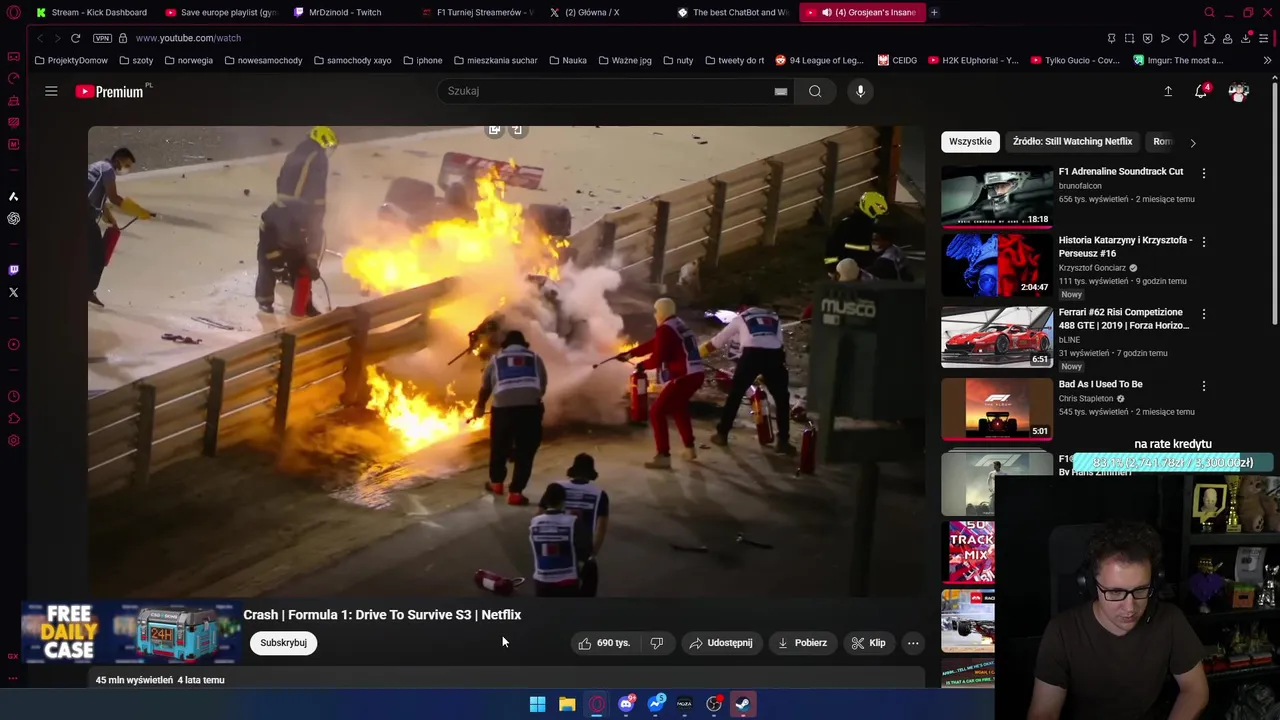Screen dimensions: 1280x720
Task: Switch to The best ChatBot tab
Action: coord(734,12)
